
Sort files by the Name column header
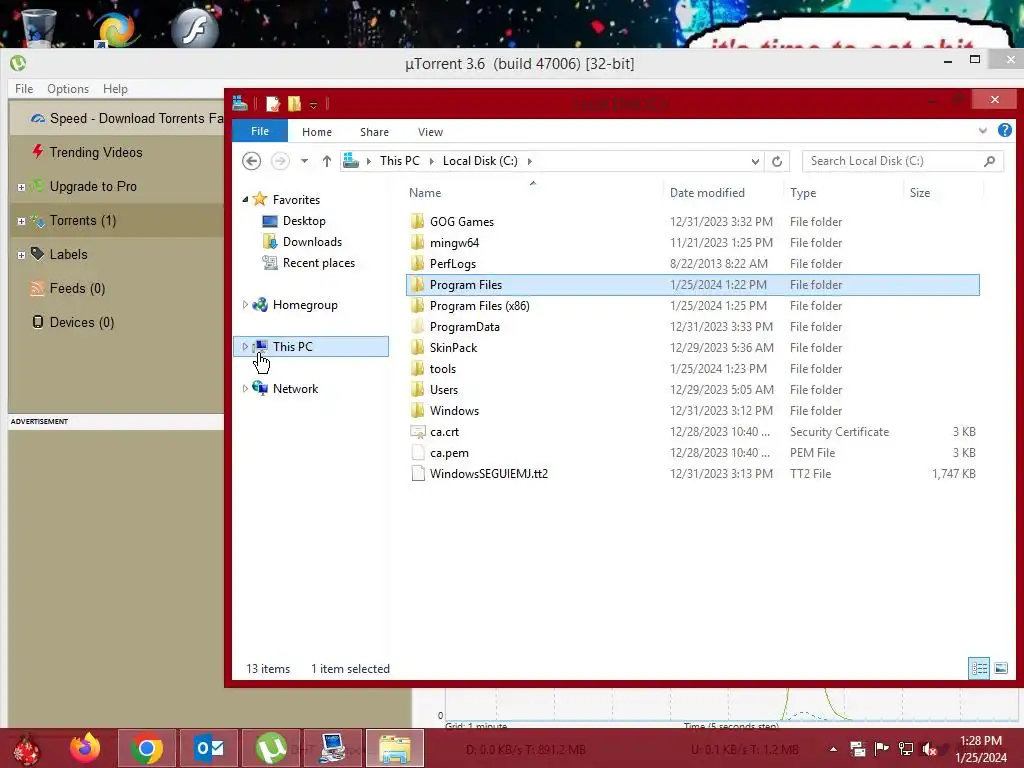(x=425, y=193)
